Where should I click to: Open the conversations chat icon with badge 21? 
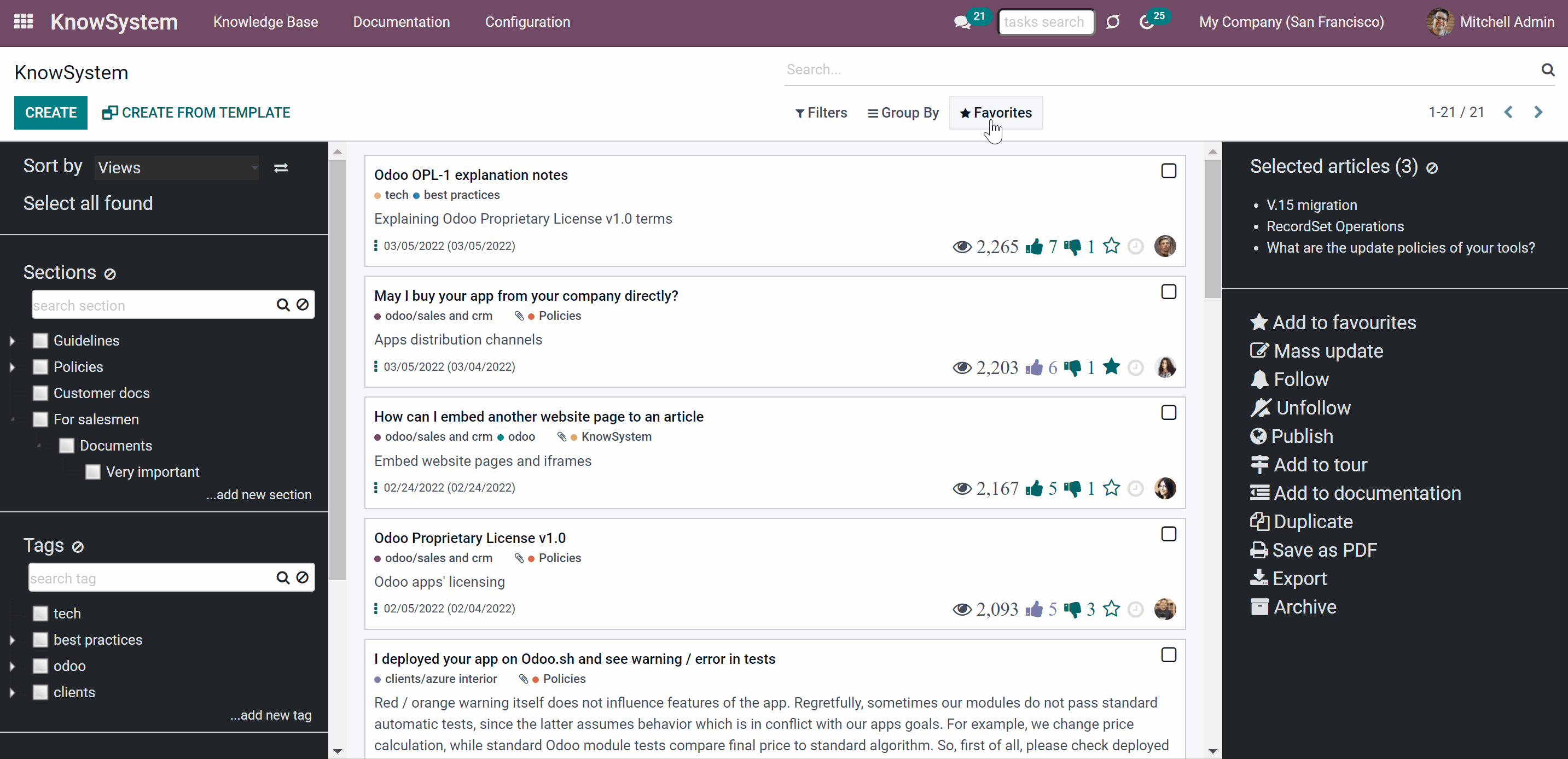(x=962, y=22)
